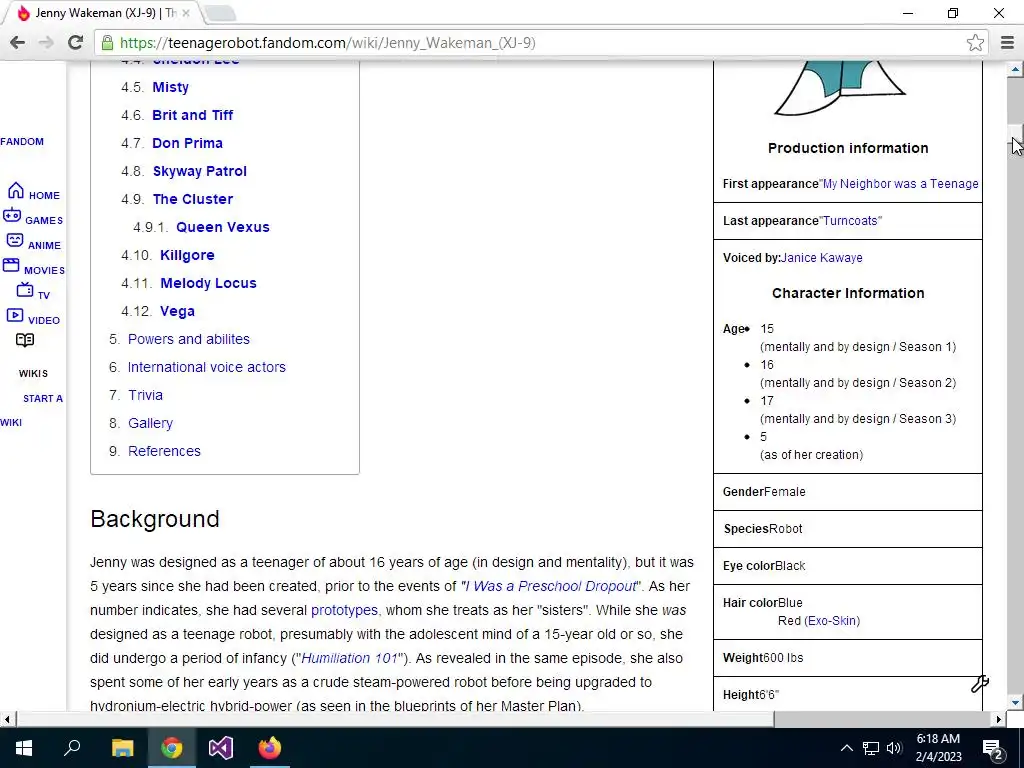1024x768 pixels.
Task: Click the vertical scrollbar up arrow
Action: click(1015, 68)
